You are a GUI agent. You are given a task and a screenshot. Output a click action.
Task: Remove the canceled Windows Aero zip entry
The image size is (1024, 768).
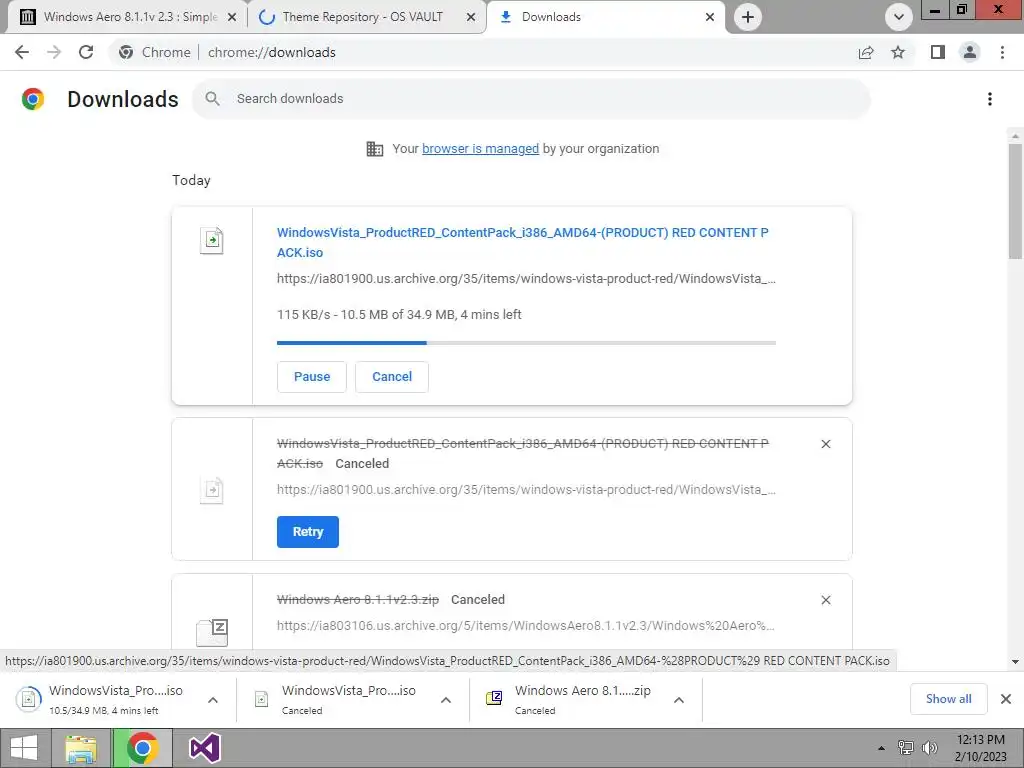point(825,600)
